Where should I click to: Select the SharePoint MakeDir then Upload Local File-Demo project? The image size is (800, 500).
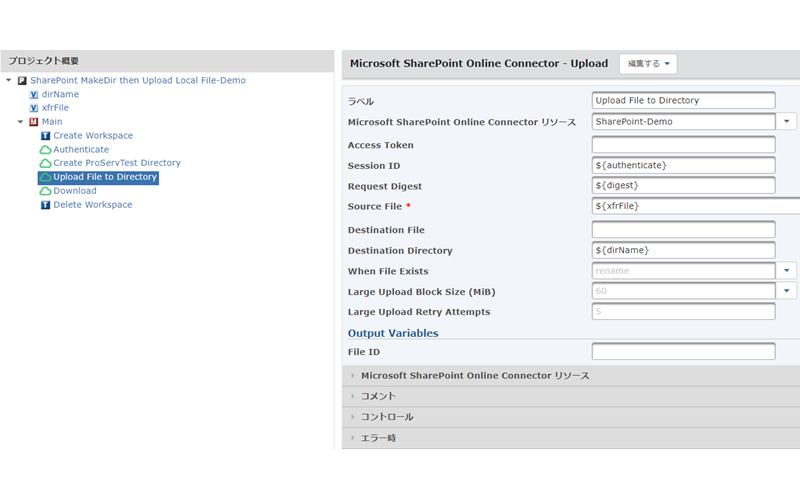[x=138, y=80]
